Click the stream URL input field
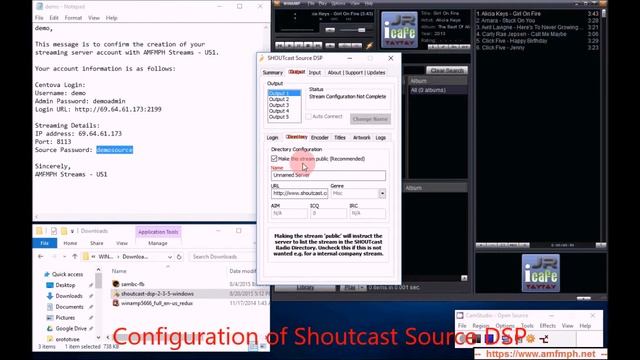This screenshot has height=360, width=640. [300, 193]
